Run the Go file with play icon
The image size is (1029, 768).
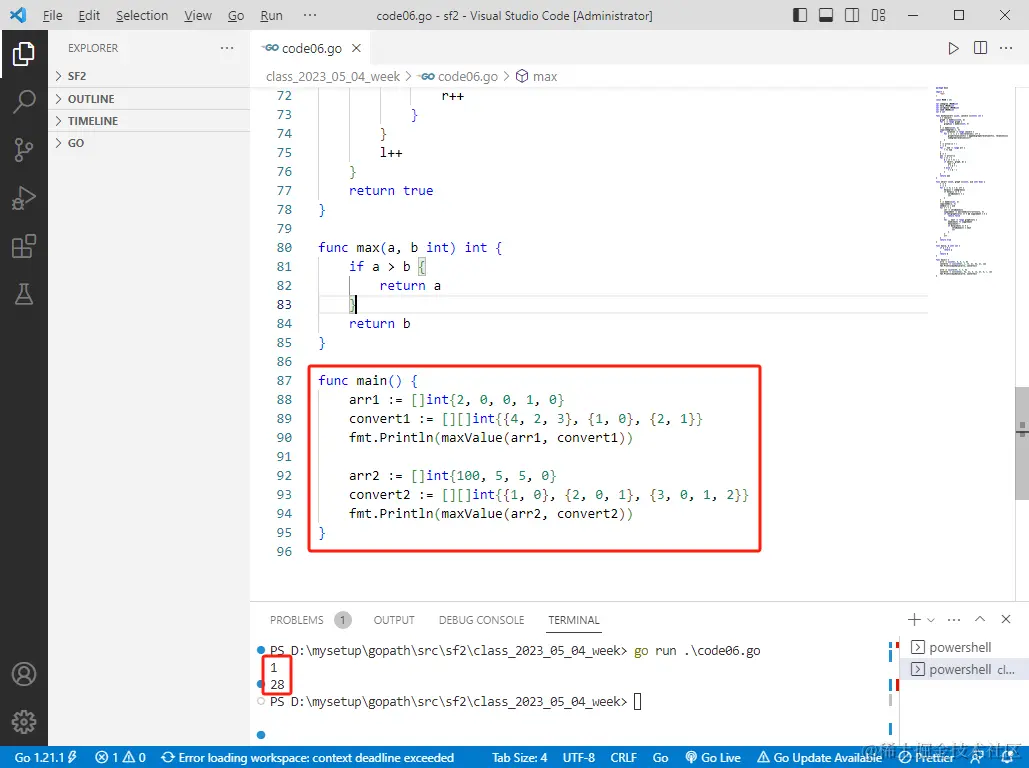coord(953,48)
